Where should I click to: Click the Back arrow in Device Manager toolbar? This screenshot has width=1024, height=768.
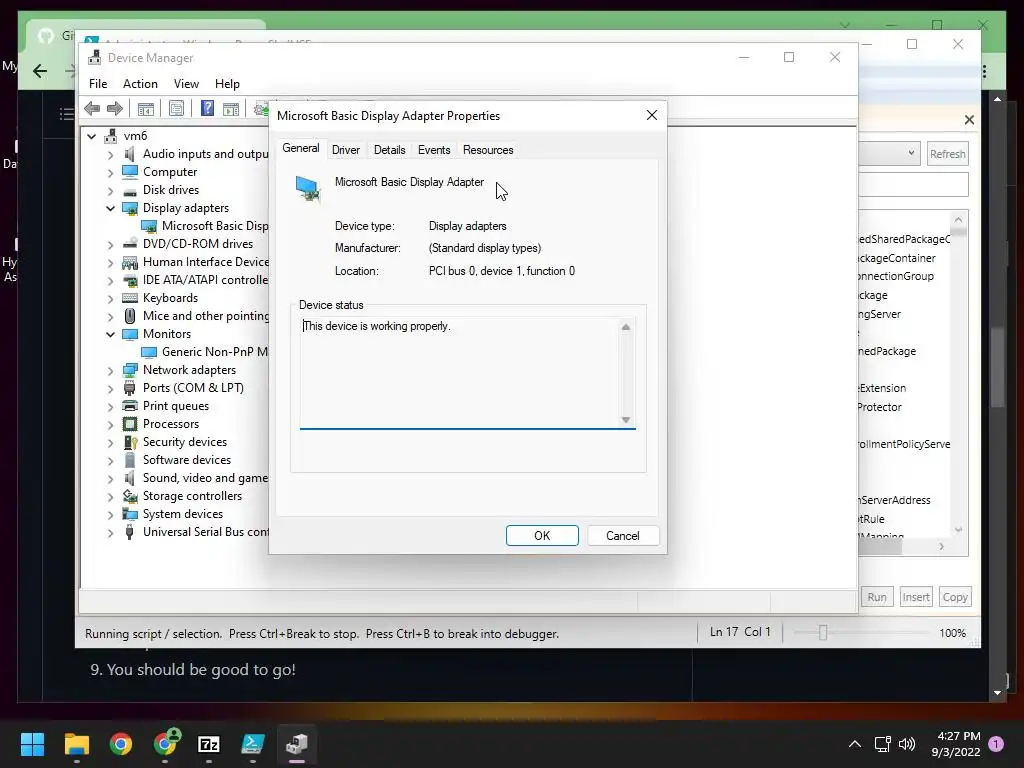click(92, 108)
